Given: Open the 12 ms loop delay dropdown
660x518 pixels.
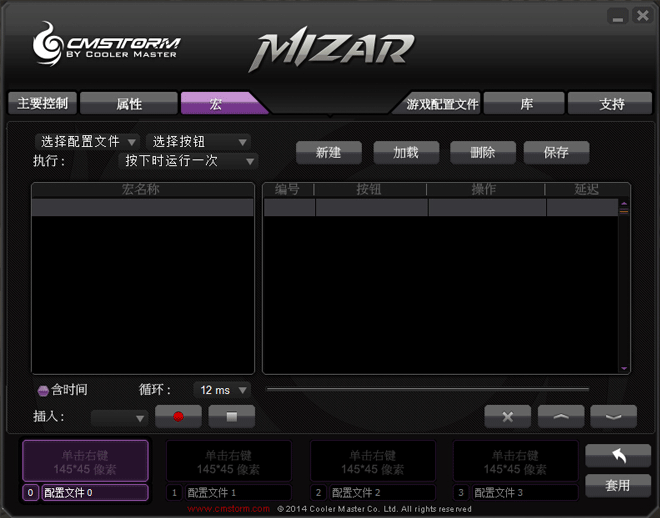Looking at the screenshot, I should point(222,390).
